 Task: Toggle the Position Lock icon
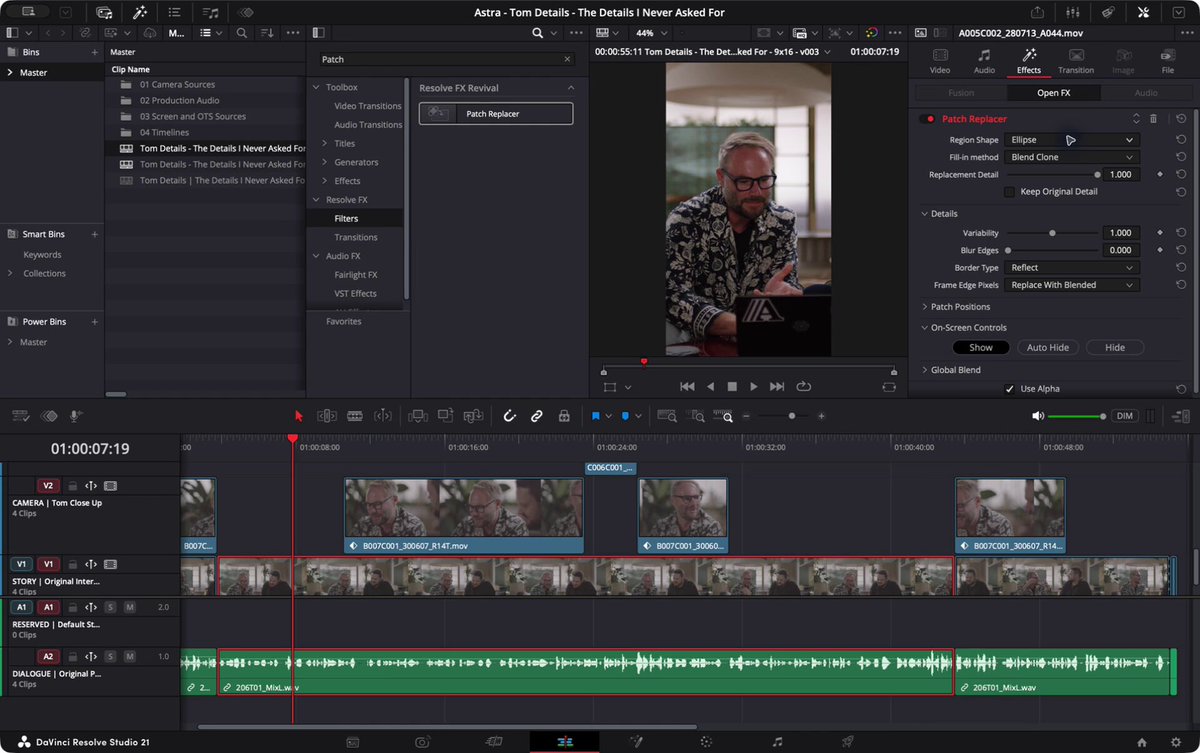point(564,416)
